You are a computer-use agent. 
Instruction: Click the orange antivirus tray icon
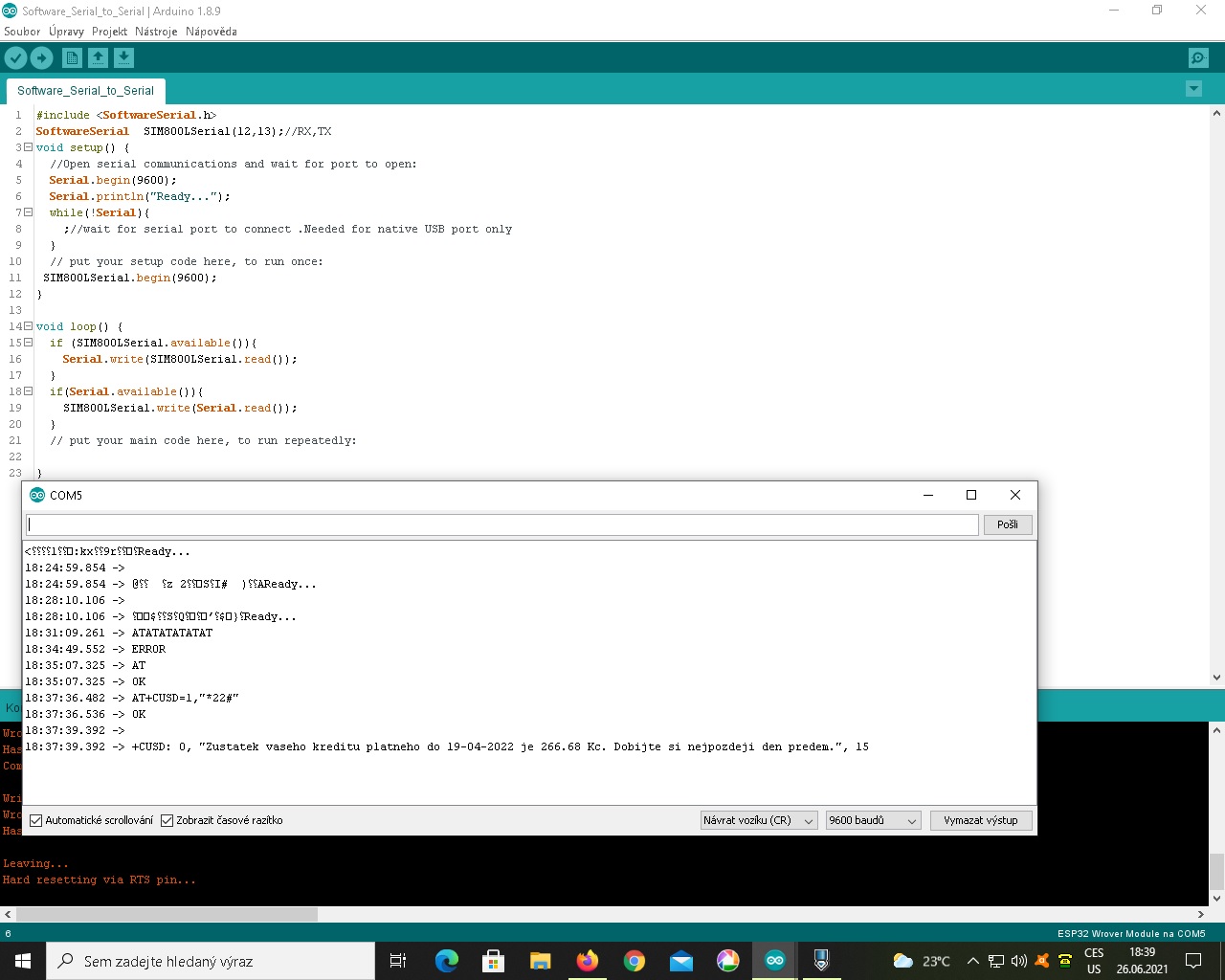[x=1042, y=961]
